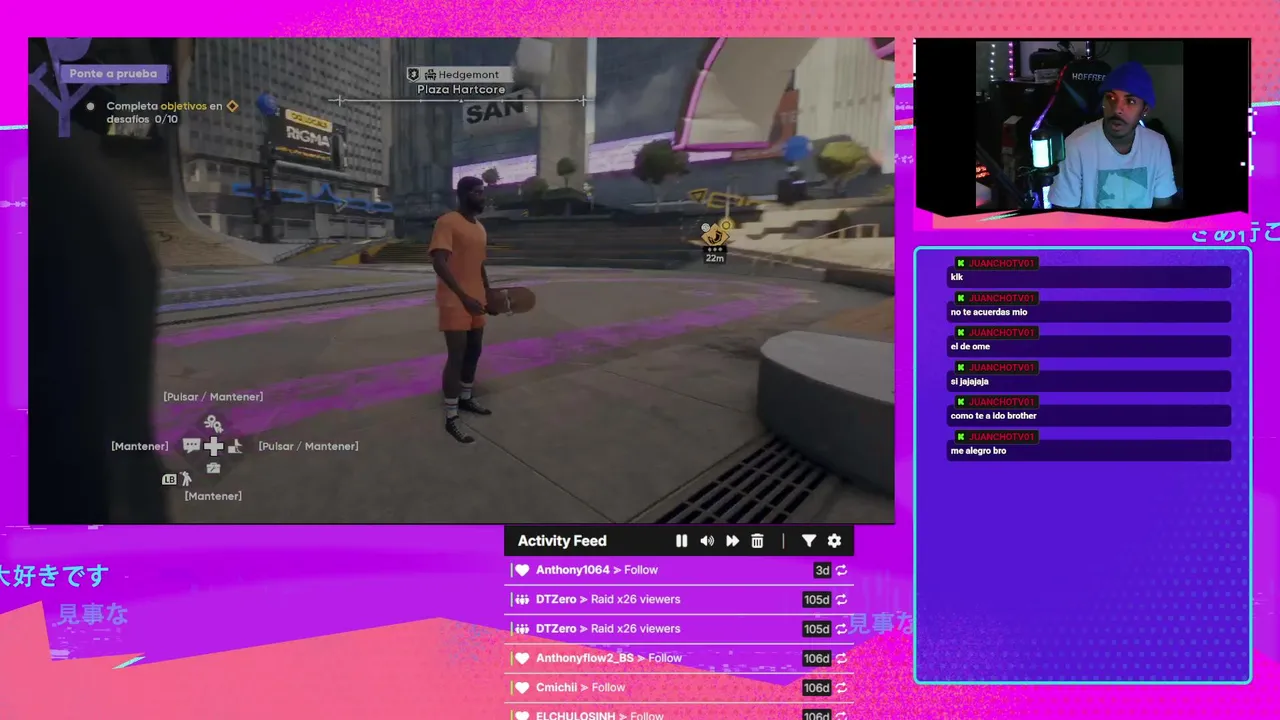
Task: Click heart icon beside Anthonyflow2_BS
Action: (521, 658)
